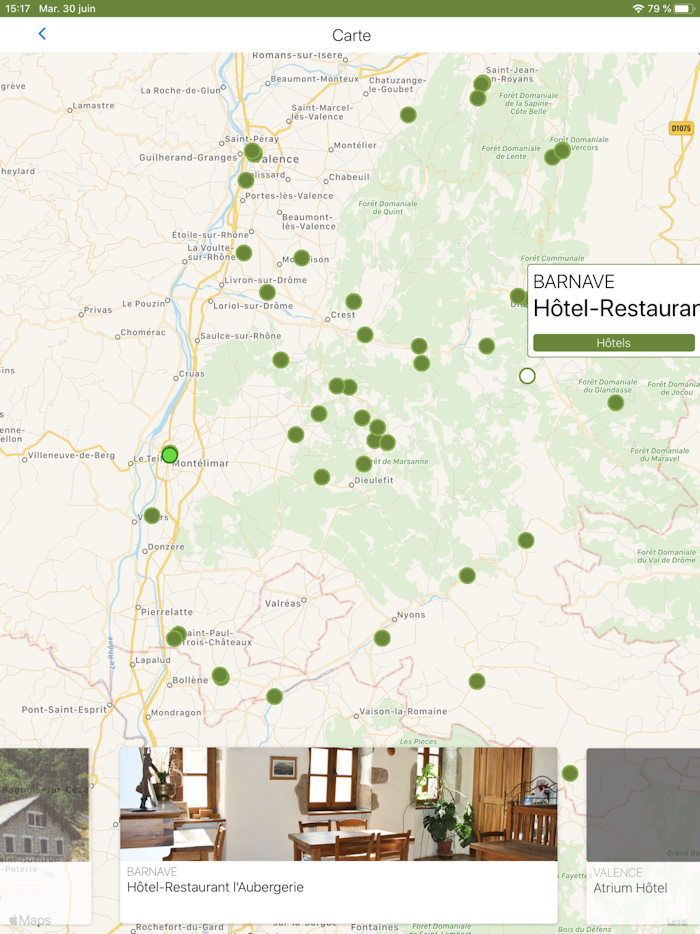
Task: Tap the pin near Saint-Jean-en-Royans
Action: coord(482,83)
